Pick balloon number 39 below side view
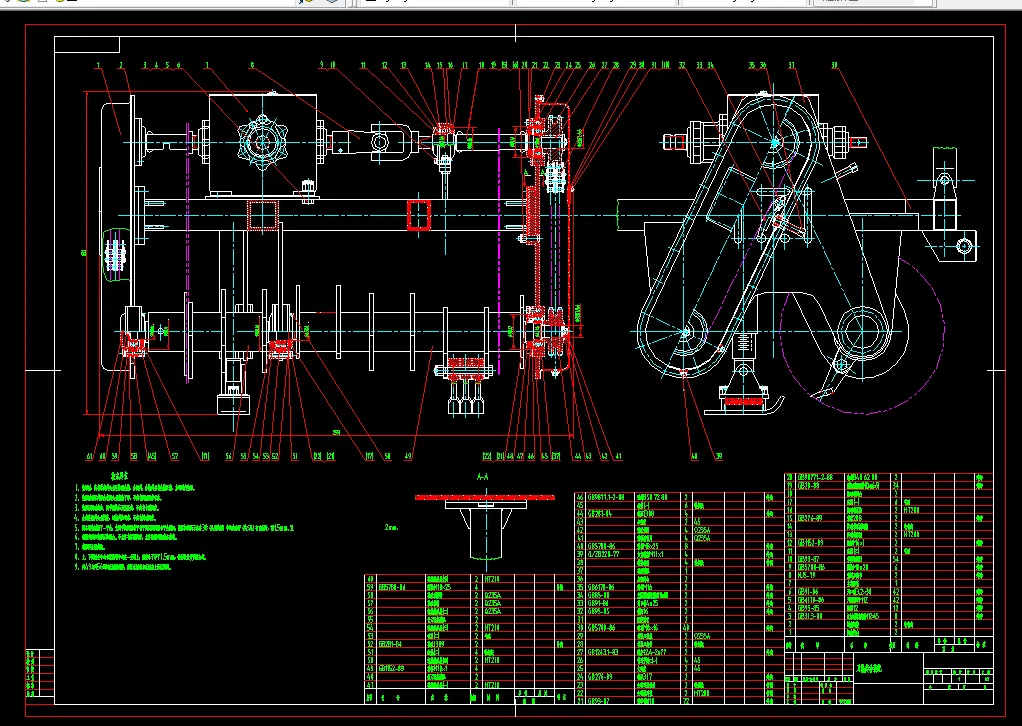The width and height of the screenshot is (1022, 726). pos(718,456)
